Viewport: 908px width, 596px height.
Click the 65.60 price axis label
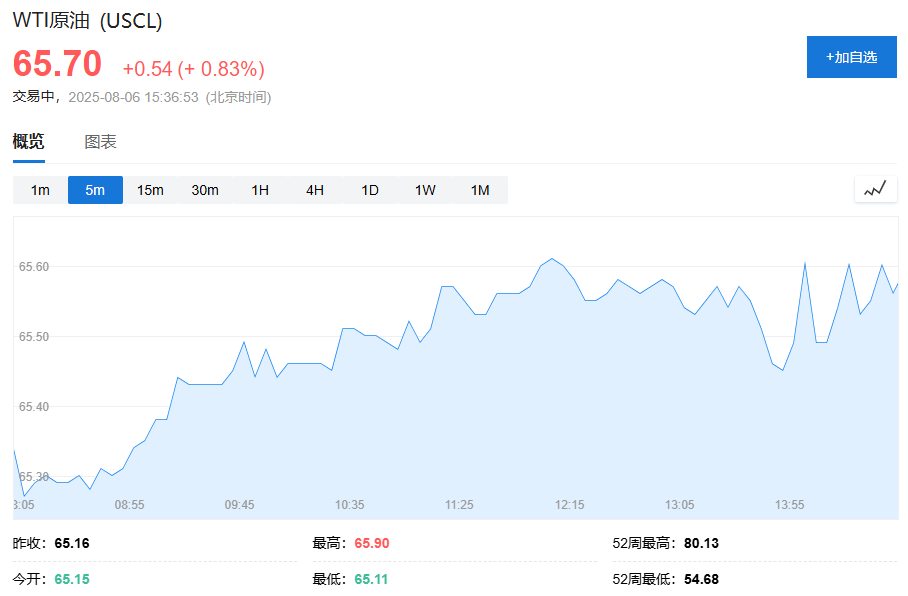[34, 267]
